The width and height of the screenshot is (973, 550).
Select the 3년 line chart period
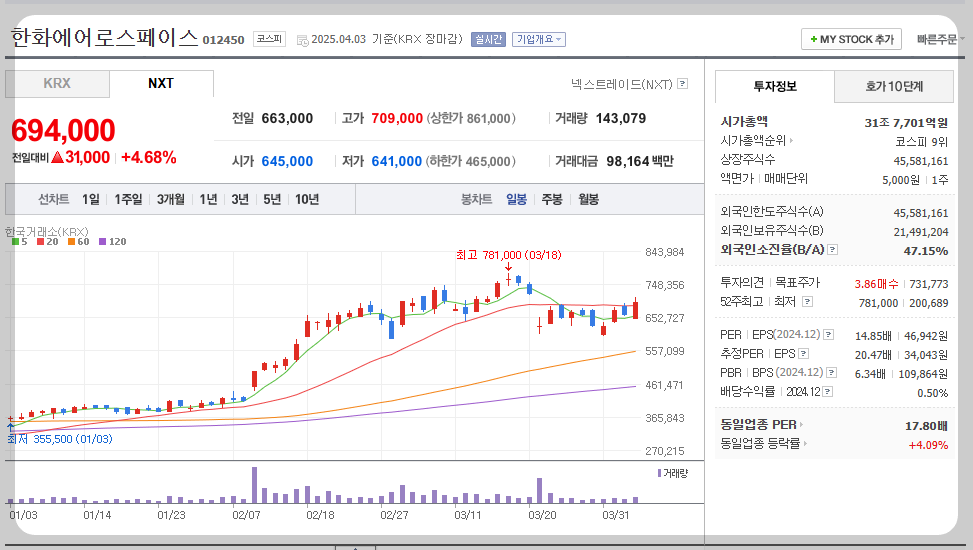(240, 199)
